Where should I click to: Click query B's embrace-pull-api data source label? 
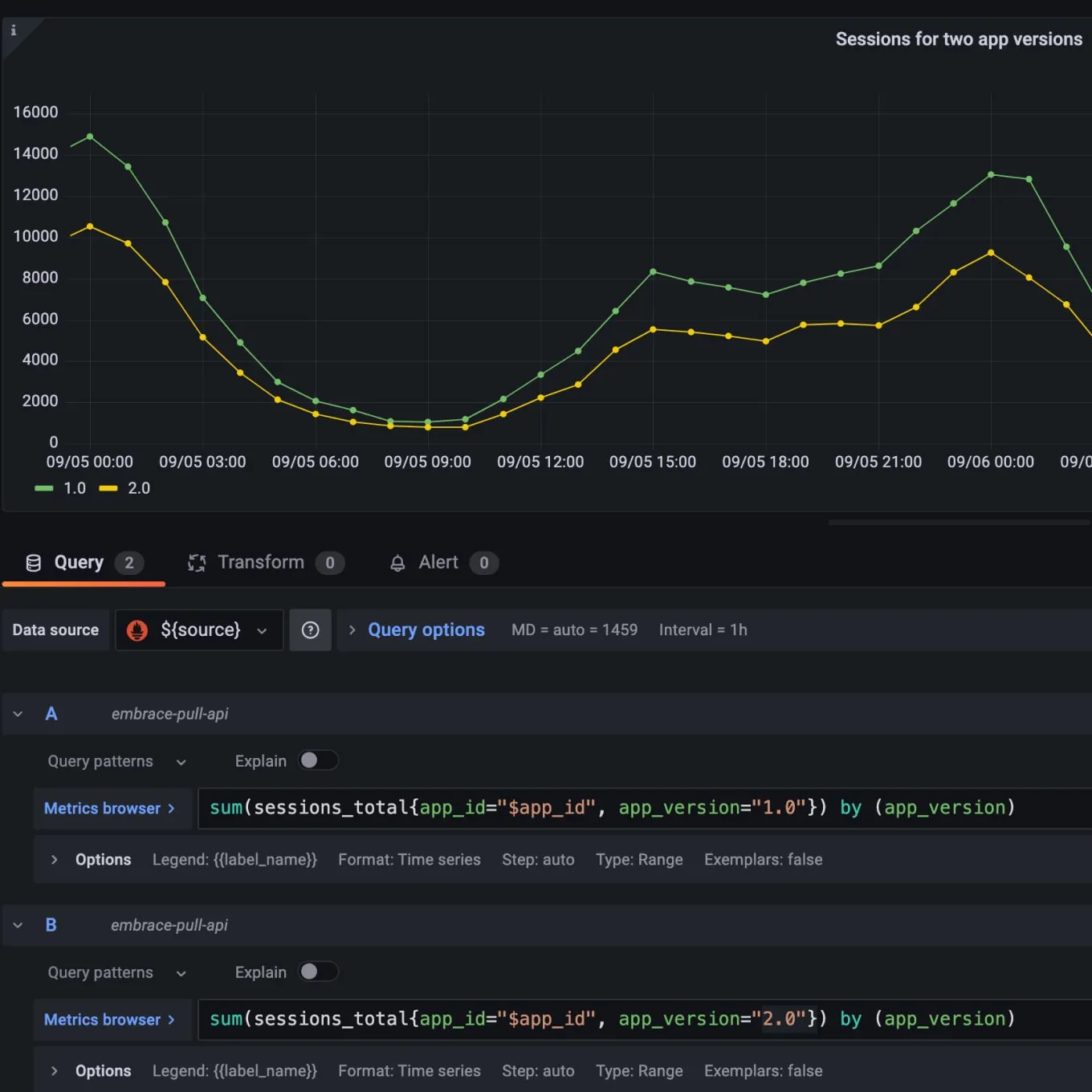(169, 925)
